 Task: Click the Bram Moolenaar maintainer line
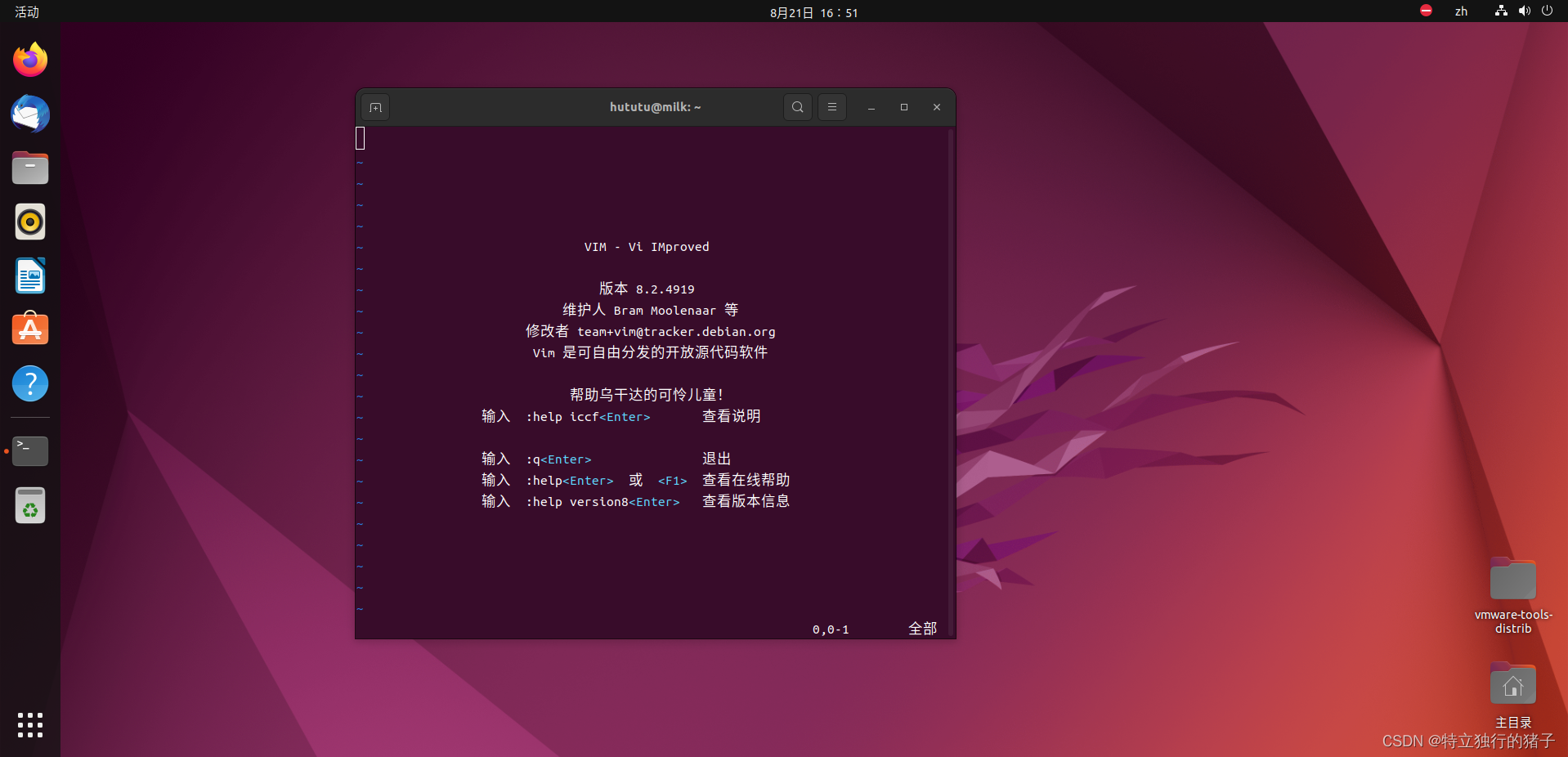pyautogui.click(x=650, y=310)
